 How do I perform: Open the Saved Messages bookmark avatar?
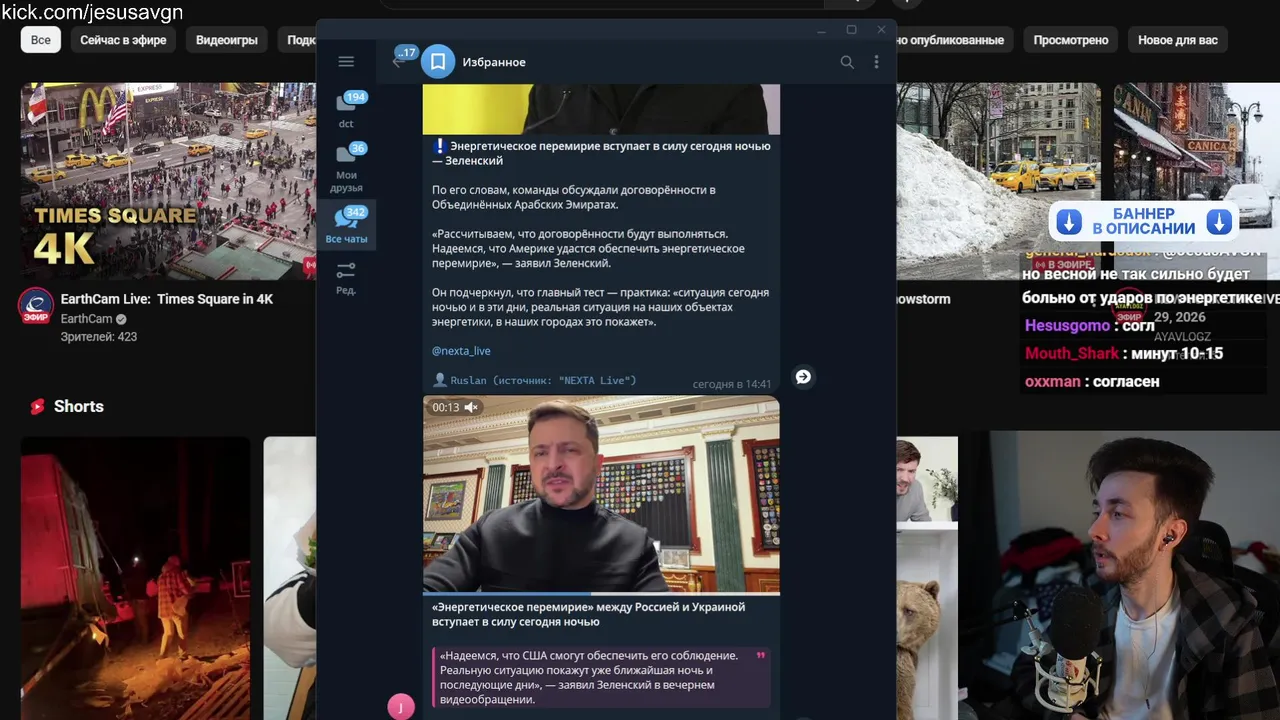pyautogui.click(x=437, y=62)
